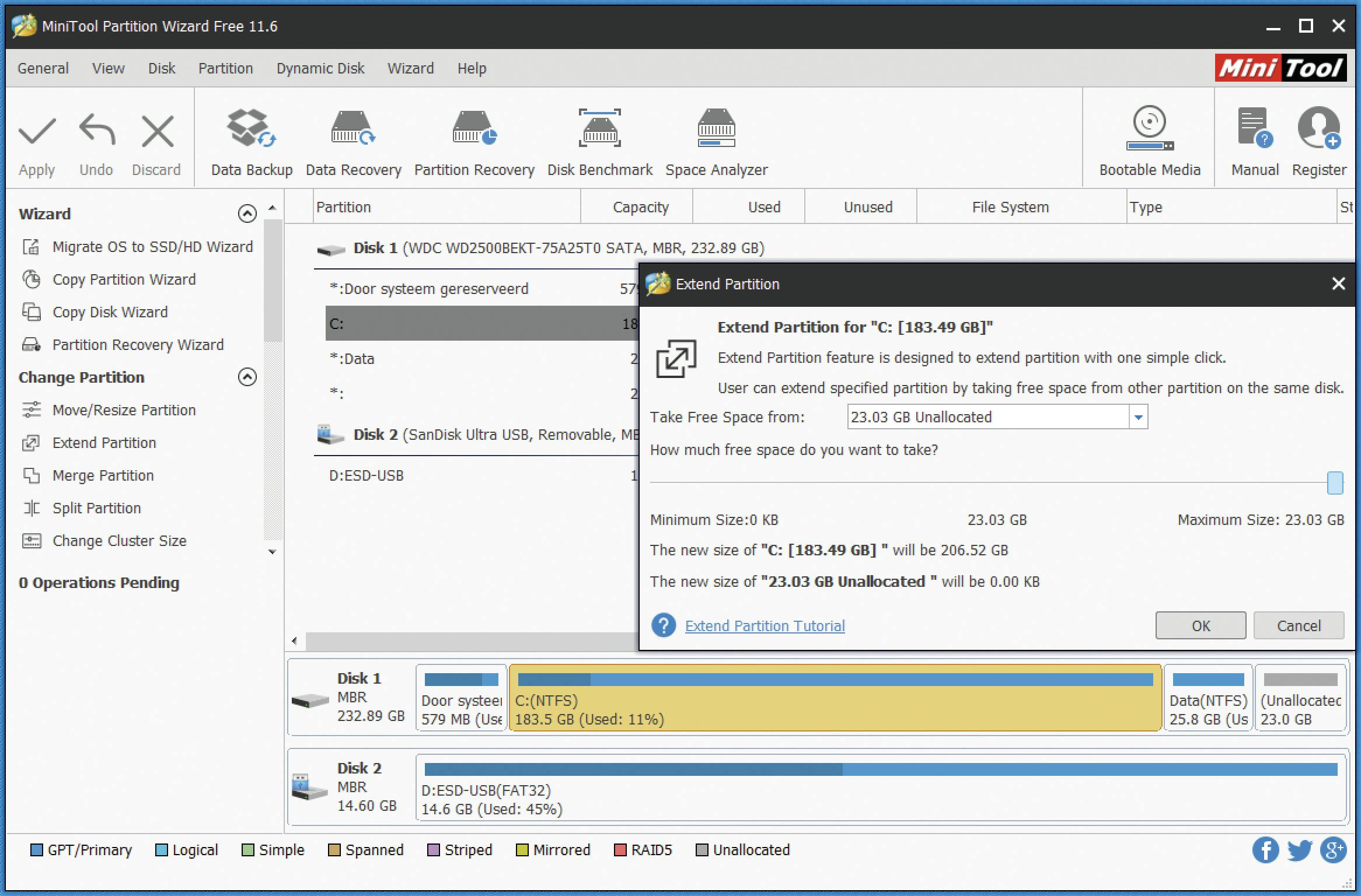The height and width of the screenshot is (896, 1361).
Task: Select Split Partition in sidebar
Action: [97, 508]
